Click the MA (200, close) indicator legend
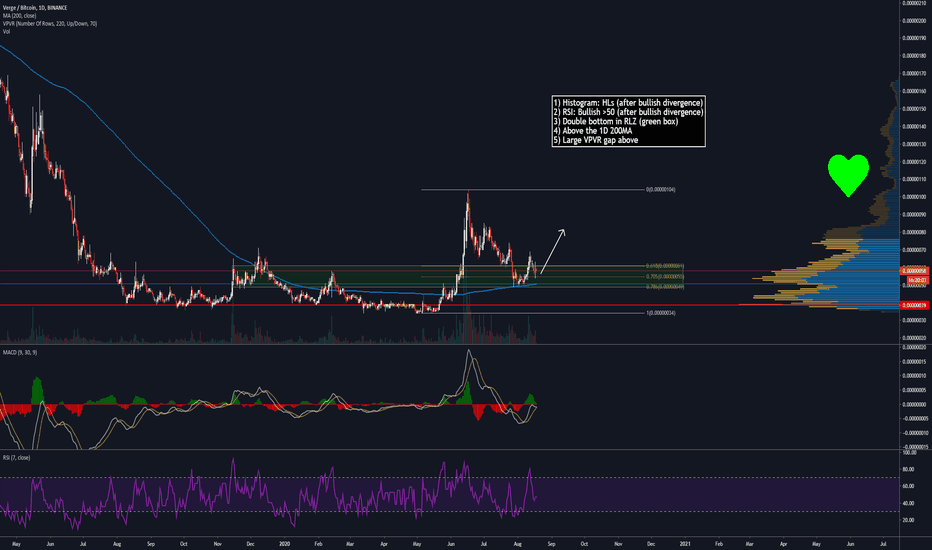The image size is (932, 550). (19, 15)
